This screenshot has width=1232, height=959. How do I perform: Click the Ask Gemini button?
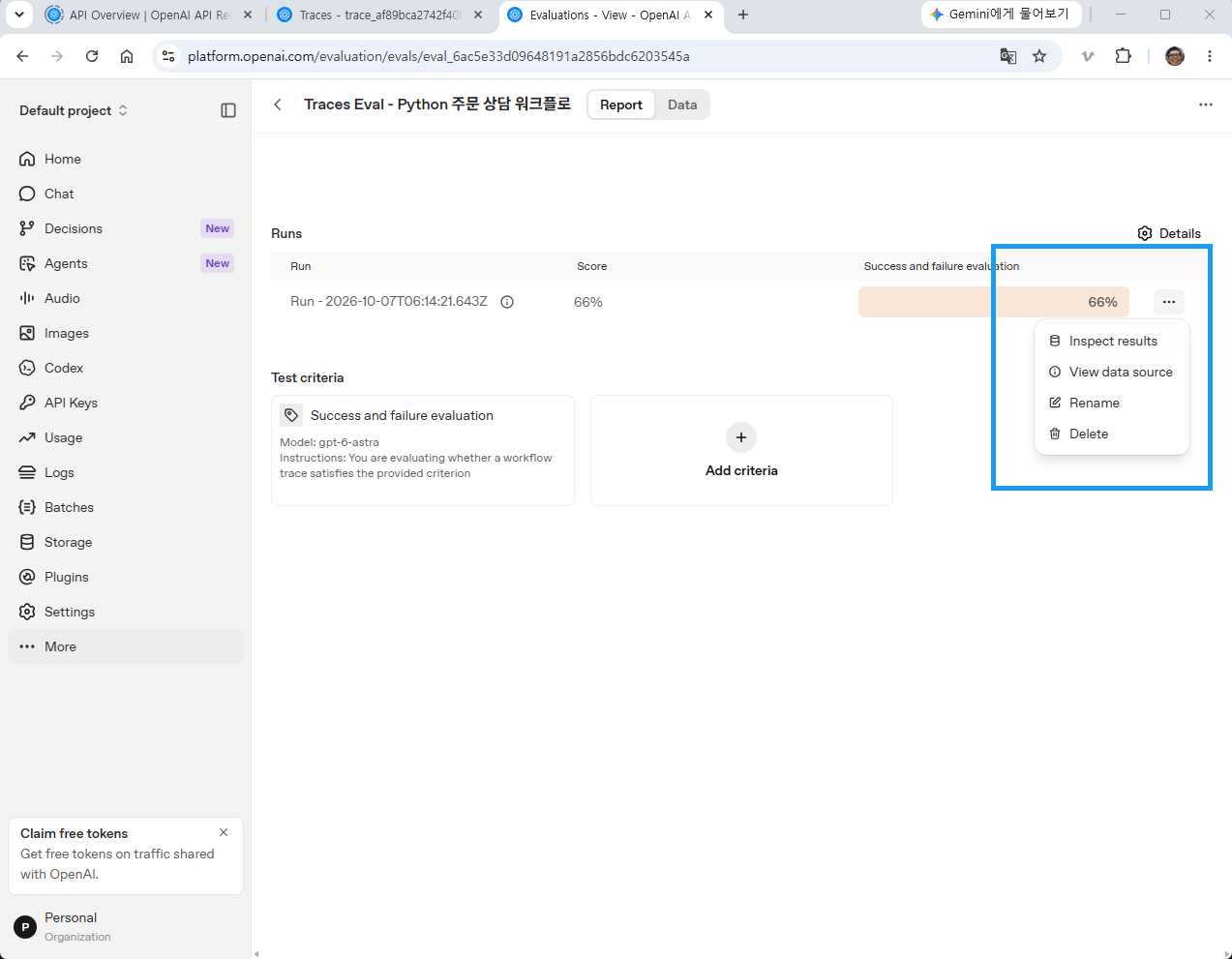coord(1001,15)
